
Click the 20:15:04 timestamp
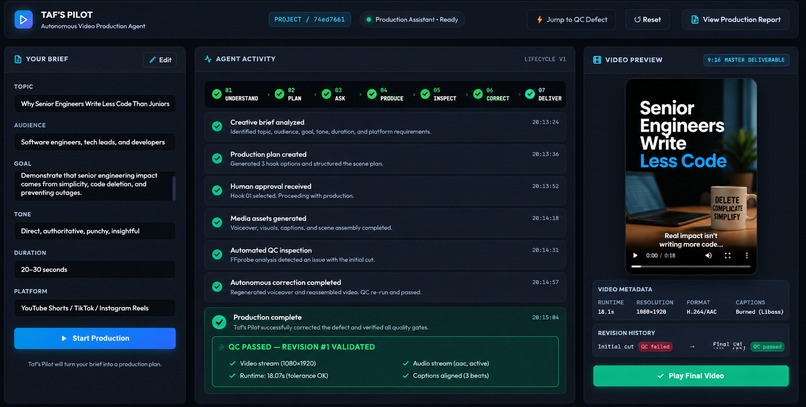click(545, 317)
